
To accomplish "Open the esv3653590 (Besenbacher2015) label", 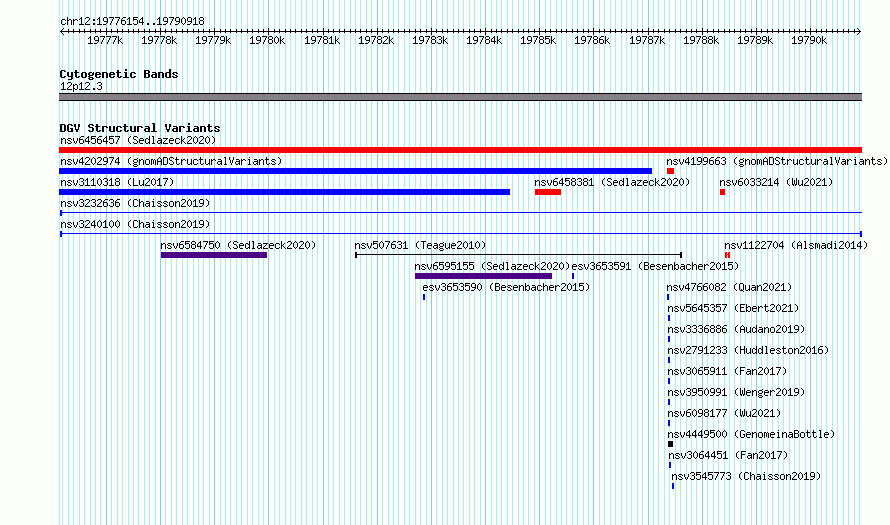I will click(506, 287).
